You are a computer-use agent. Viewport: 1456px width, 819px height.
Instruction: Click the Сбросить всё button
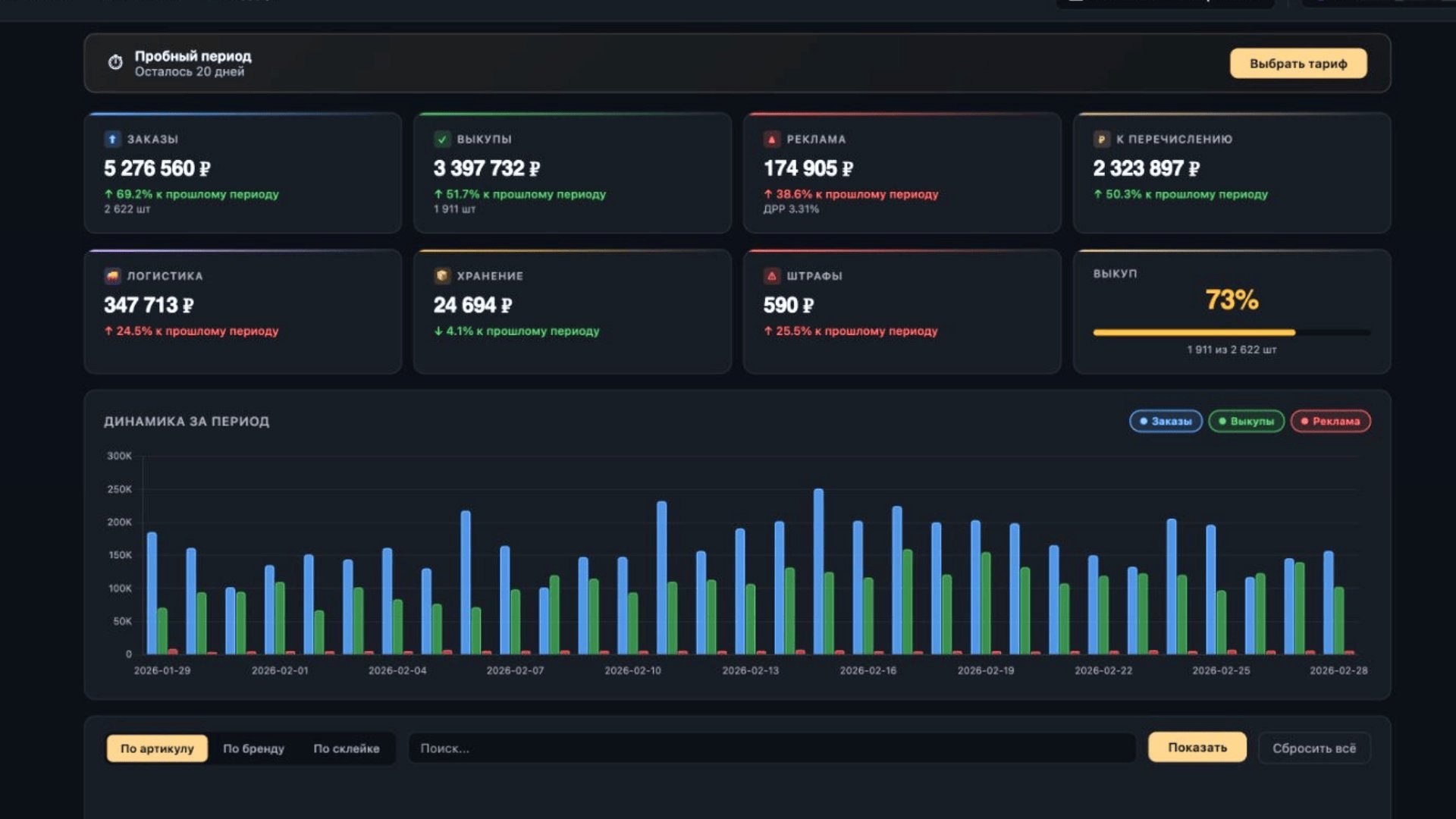[1313, 748]
